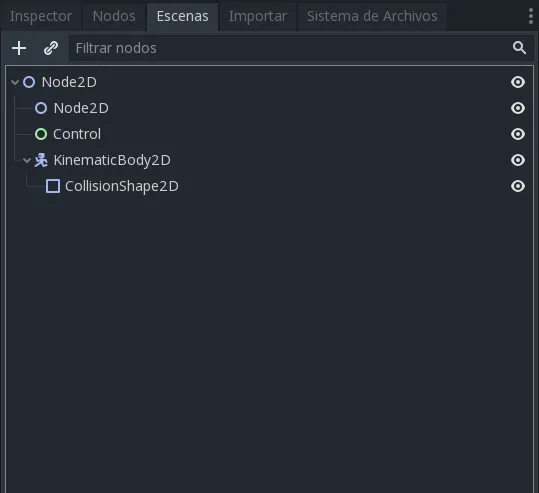Open the dock options three-dot menu
The image size is (539, 493).
point(531,16)
